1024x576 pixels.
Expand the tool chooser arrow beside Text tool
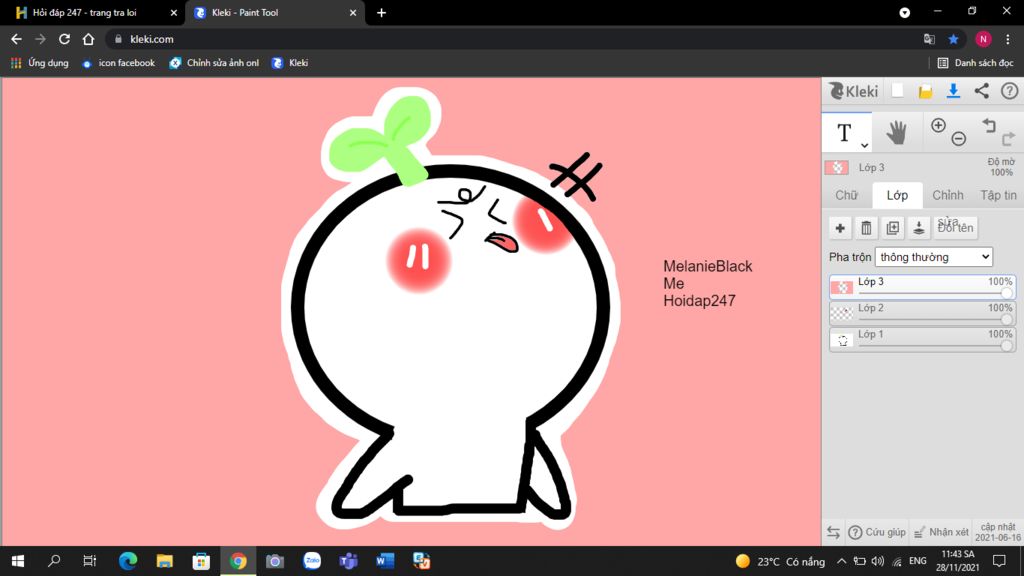[x=864, y=146]
